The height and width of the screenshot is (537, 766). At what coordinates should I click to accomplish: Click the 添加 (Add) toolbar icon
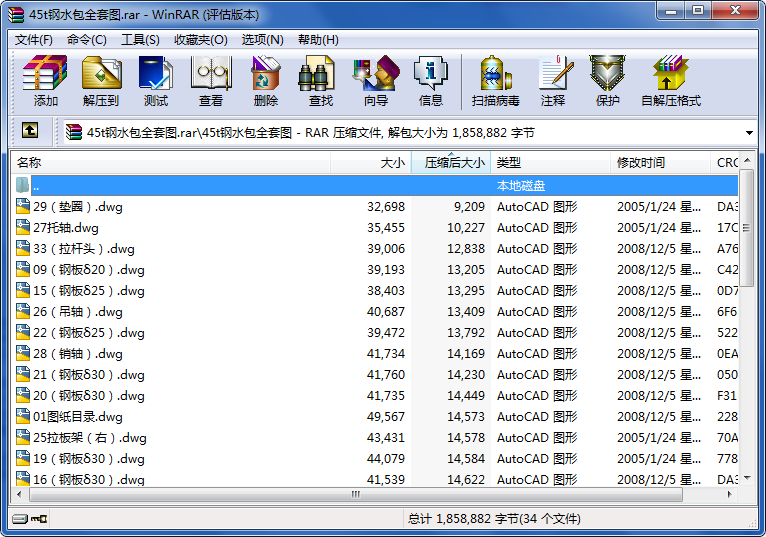[45, 81]
